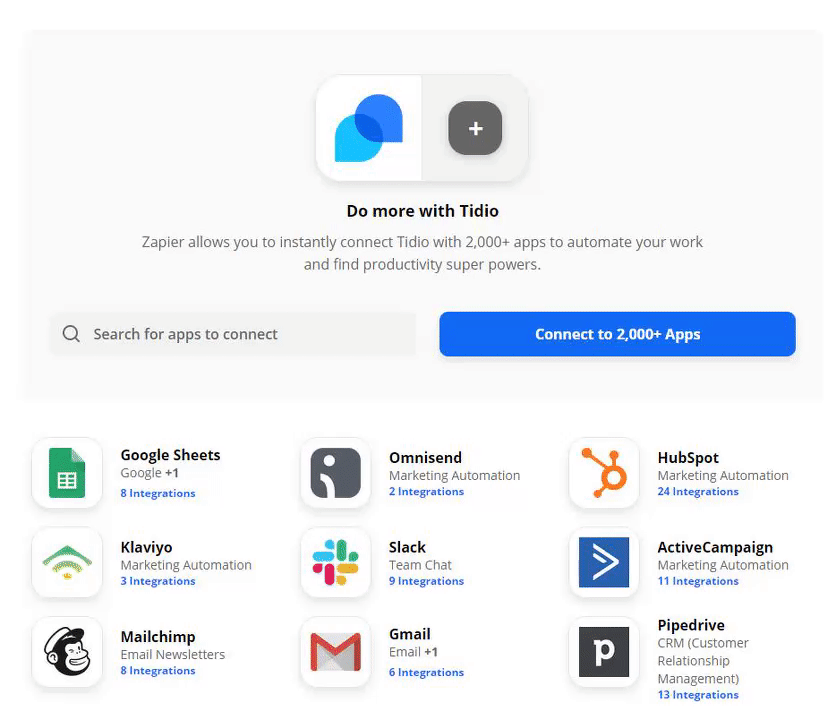Select the ActiveCampaign title
The image size is (836, 720).
pos(715,547)
